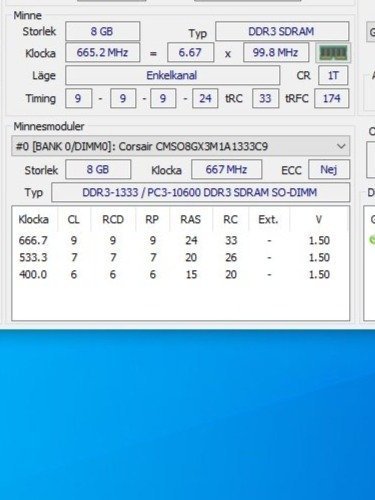Click the 6.67 multiplier field
The width and height of the screenshot is (375, 500).
tap(190, 53)
